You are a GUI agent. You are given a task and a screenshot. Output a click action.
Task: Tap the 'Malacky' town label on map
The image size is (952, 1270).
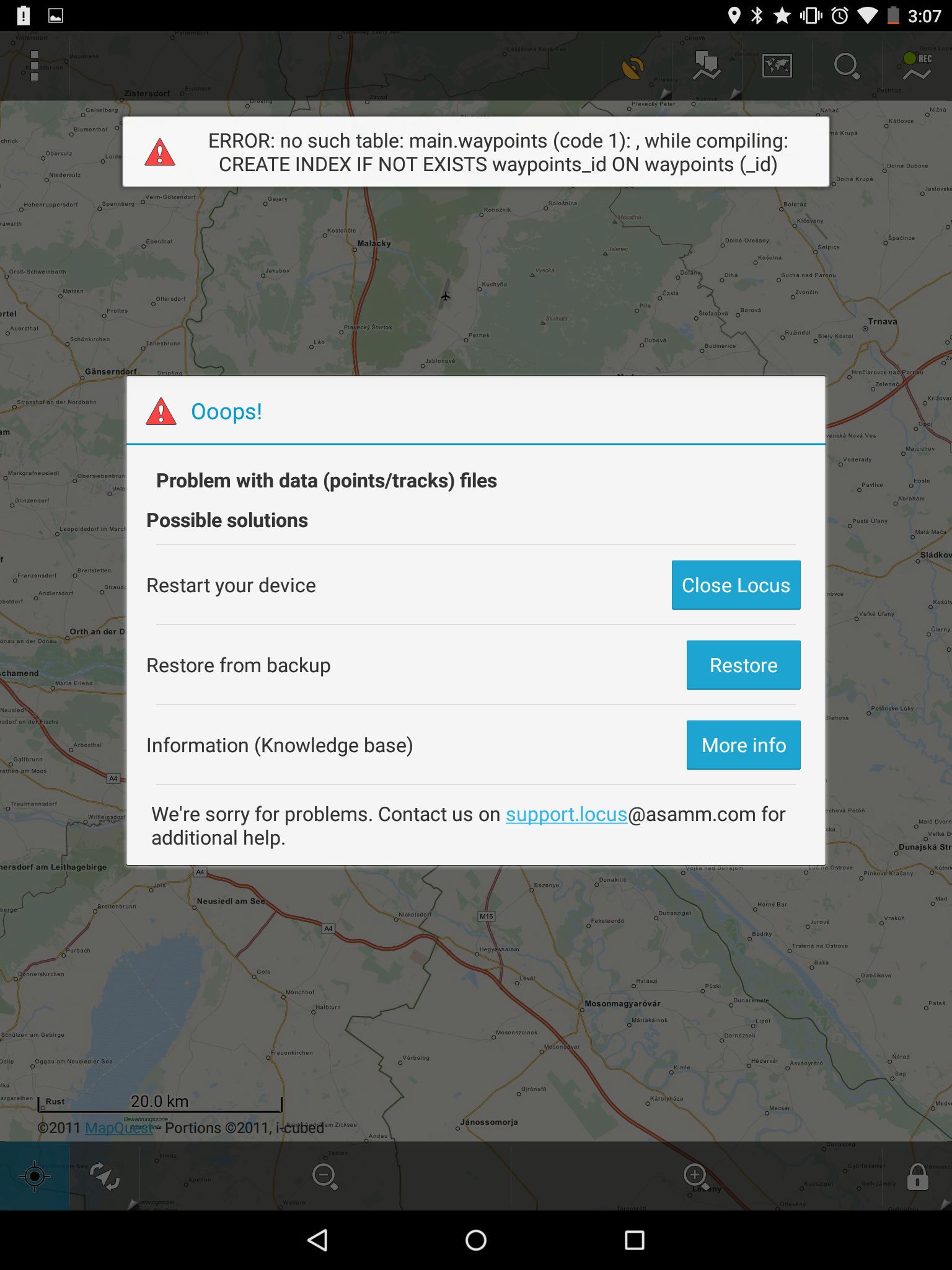[374, 243]
